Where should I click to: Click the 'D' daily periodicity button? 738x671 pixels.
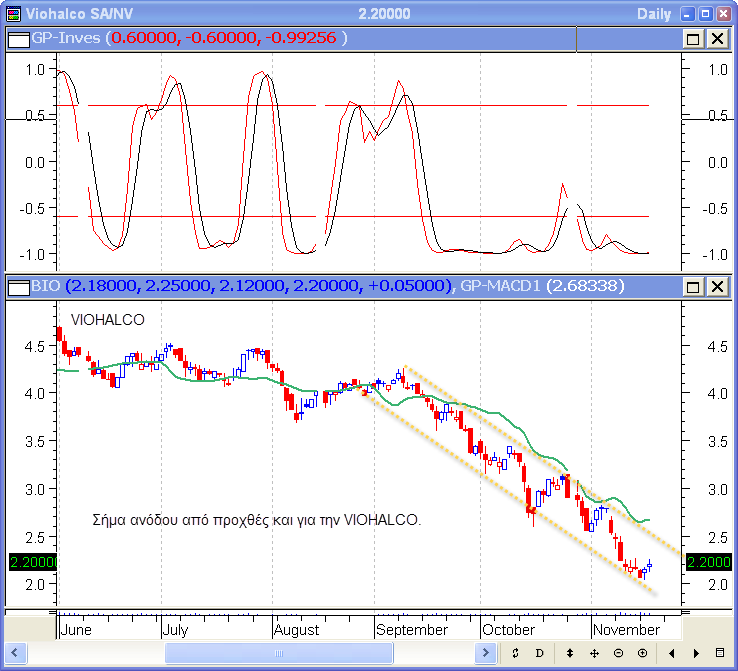coord(539,653)
